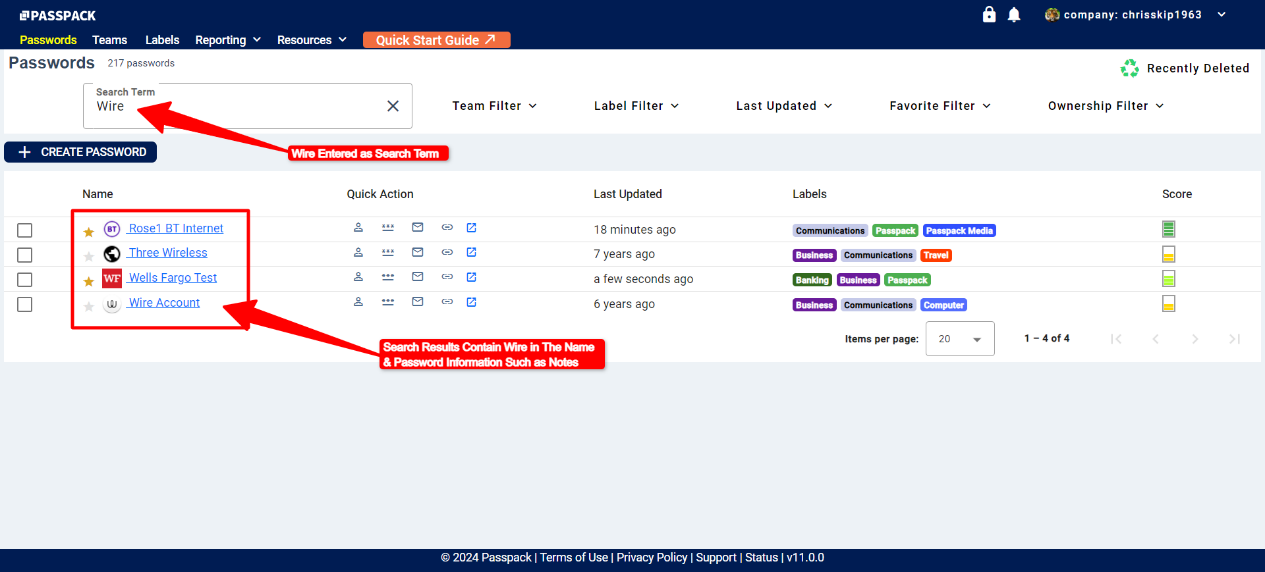Image resolution: width=1265 pixels, height=572 pixels.
Task: Open the Ownership Filter dropdown
Action: 1105,106
